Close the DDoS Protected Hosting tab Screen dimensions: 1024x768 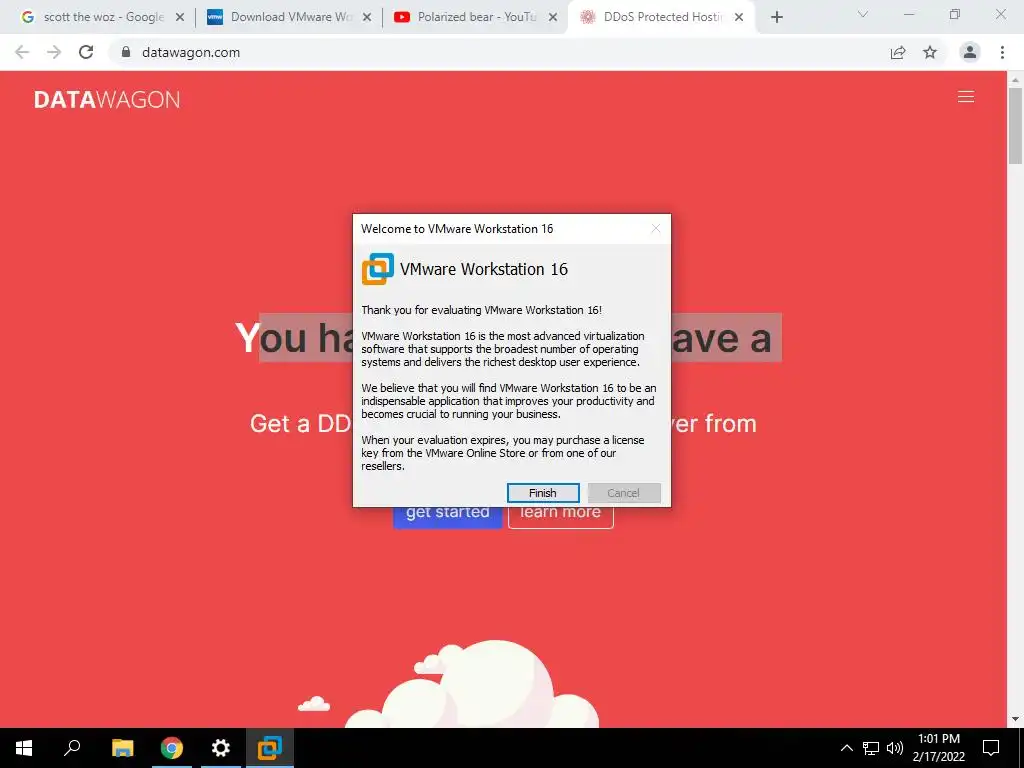(x=739, y=18)
